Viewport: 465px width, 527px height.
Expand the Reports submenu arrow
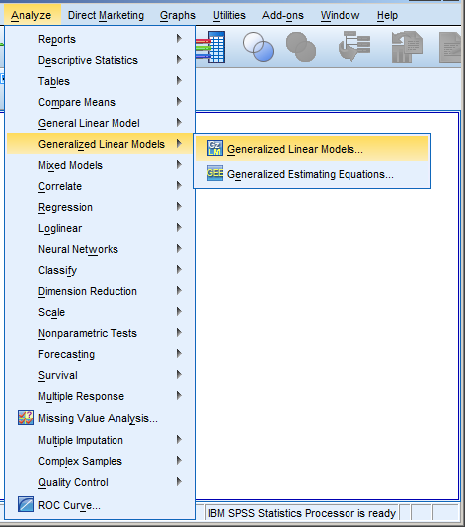tap(179, 39)
